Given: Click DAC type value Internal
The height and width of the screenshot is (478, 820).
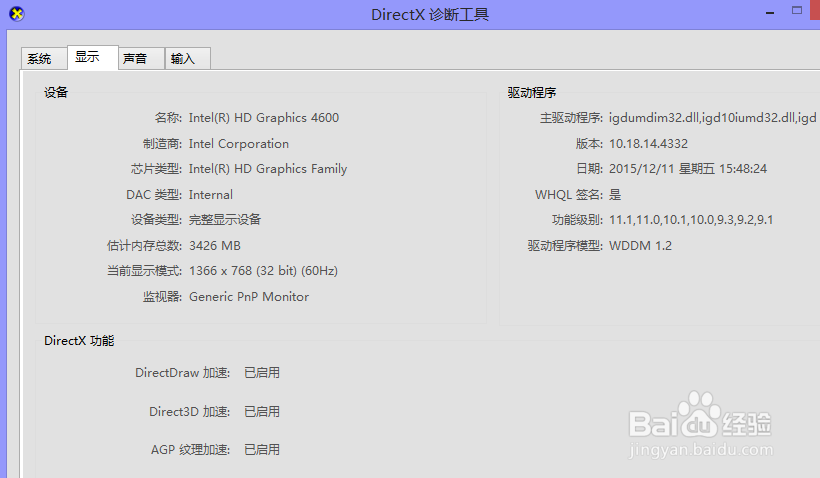Looking at the screenshot, I should 211,195.
